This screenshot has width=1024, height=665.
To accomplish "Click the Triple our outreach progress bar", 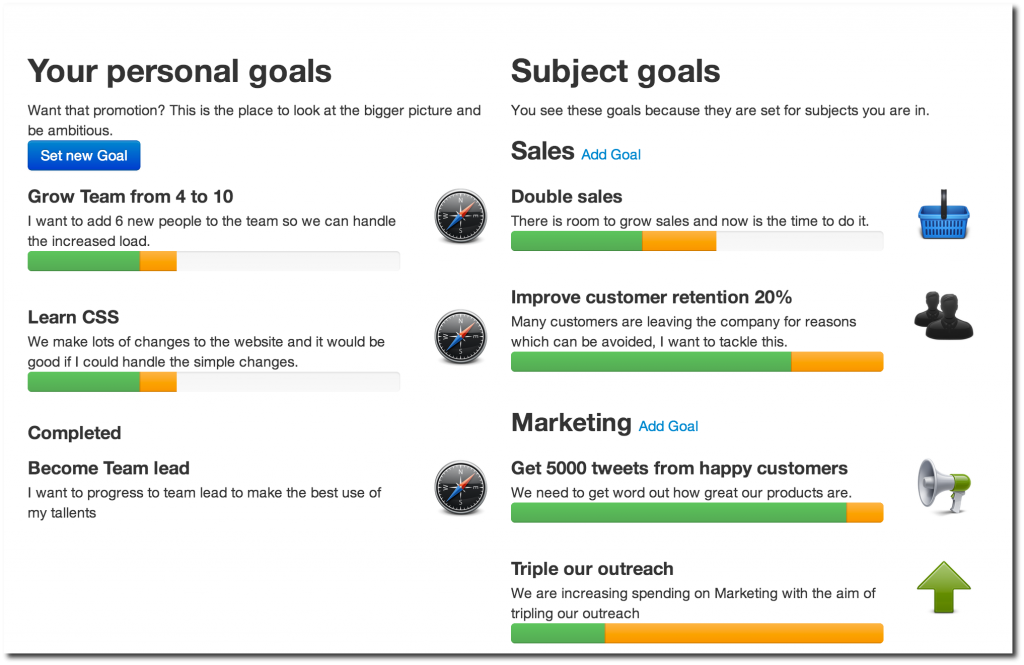I will [697, 633].
